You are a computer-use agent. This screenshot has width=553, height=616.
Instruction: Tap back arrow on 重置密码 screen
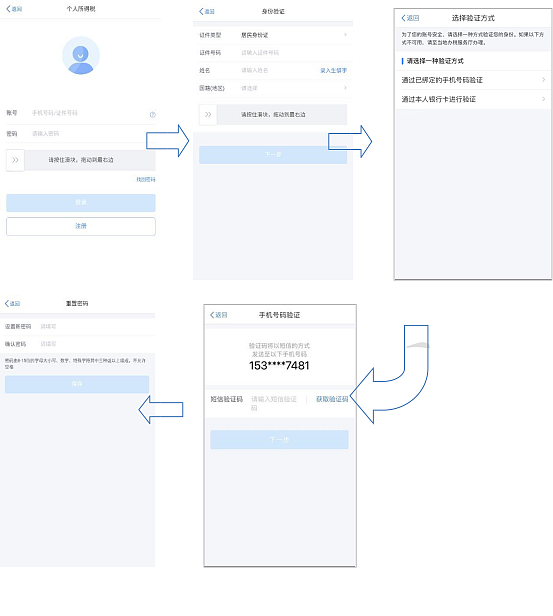pos(12,303)
